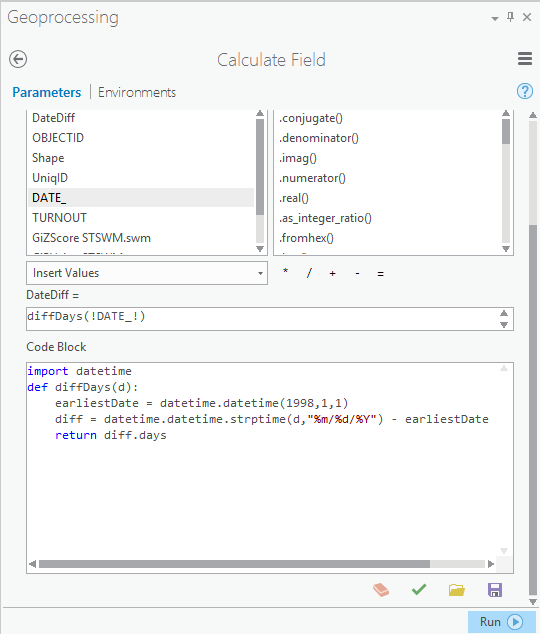Click the fields list scroll down arrow
This screenshot has height=634, width=540.
(x=260, y=249)
